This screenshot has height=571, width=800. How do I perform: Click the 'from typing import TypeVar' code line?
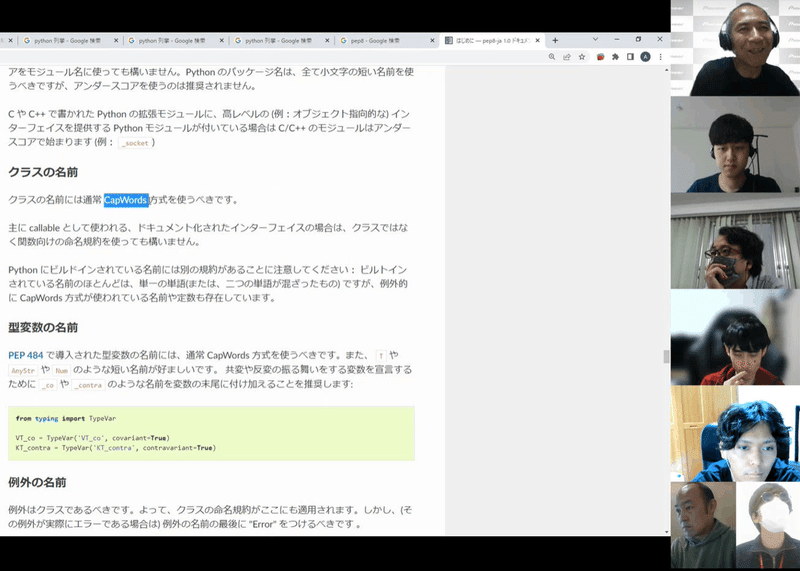(x=66, y=418)
